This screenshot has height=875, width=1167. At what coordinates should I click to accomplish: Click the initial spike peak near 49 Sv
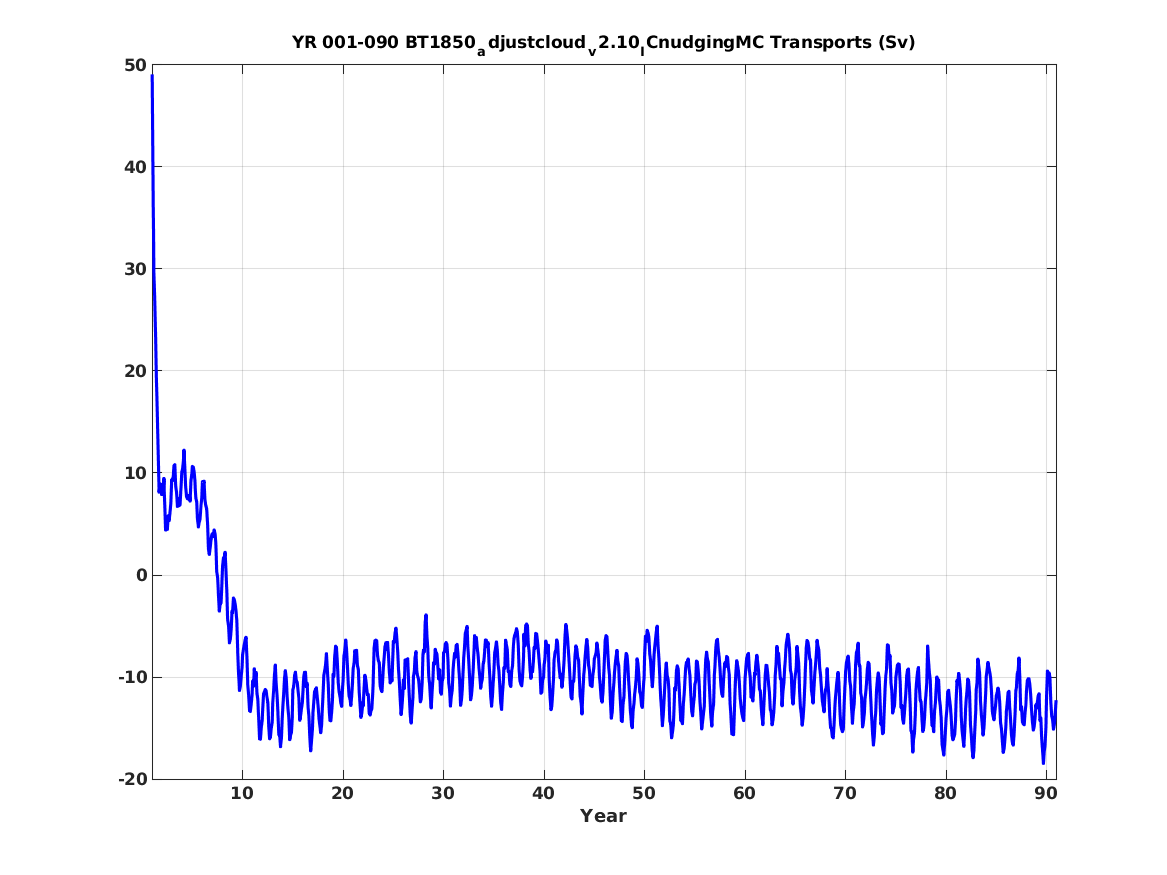[x=152, y=75]
